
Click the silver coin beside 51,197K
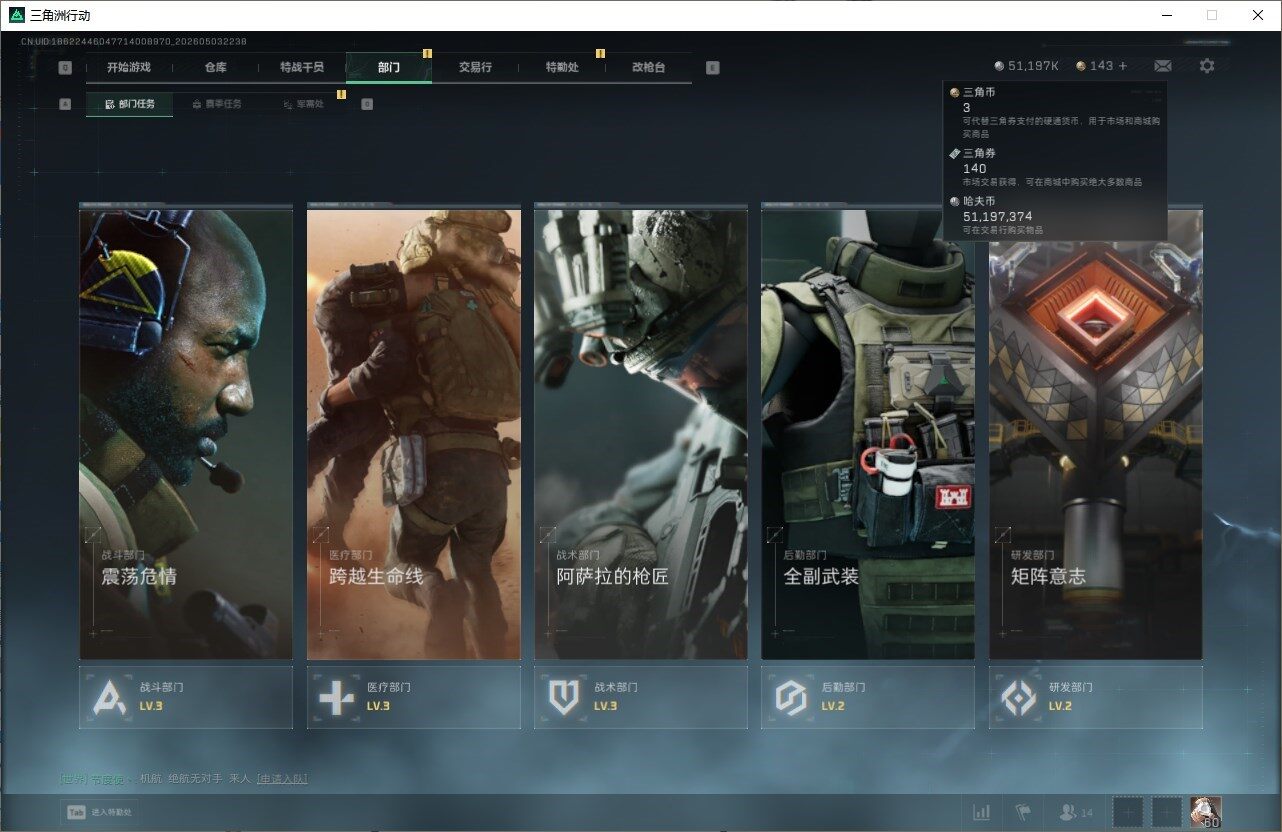point(1000,66)
